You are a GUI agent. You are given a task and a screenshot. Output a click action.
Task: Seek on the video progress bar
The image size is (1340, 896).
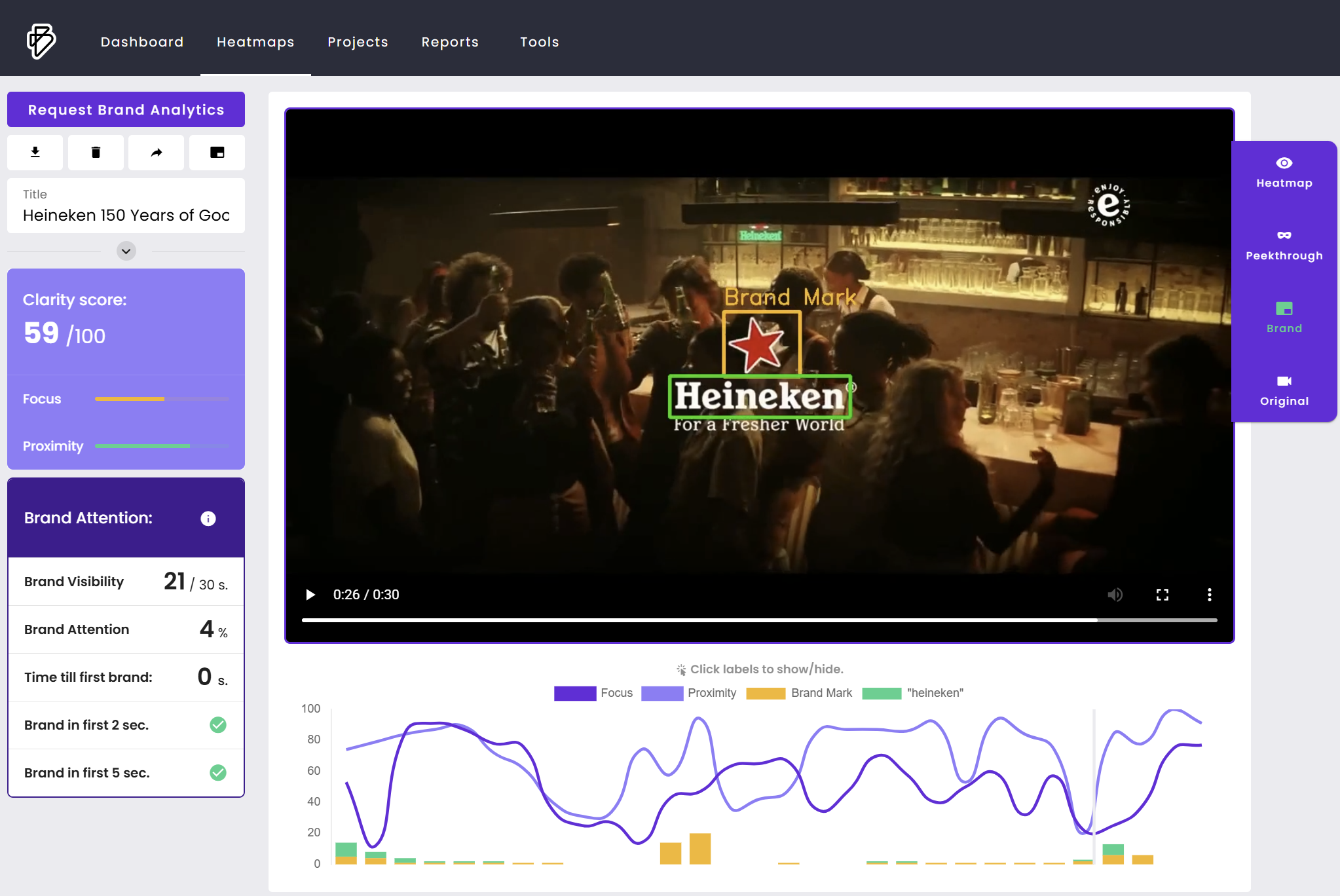pos(759,620)
